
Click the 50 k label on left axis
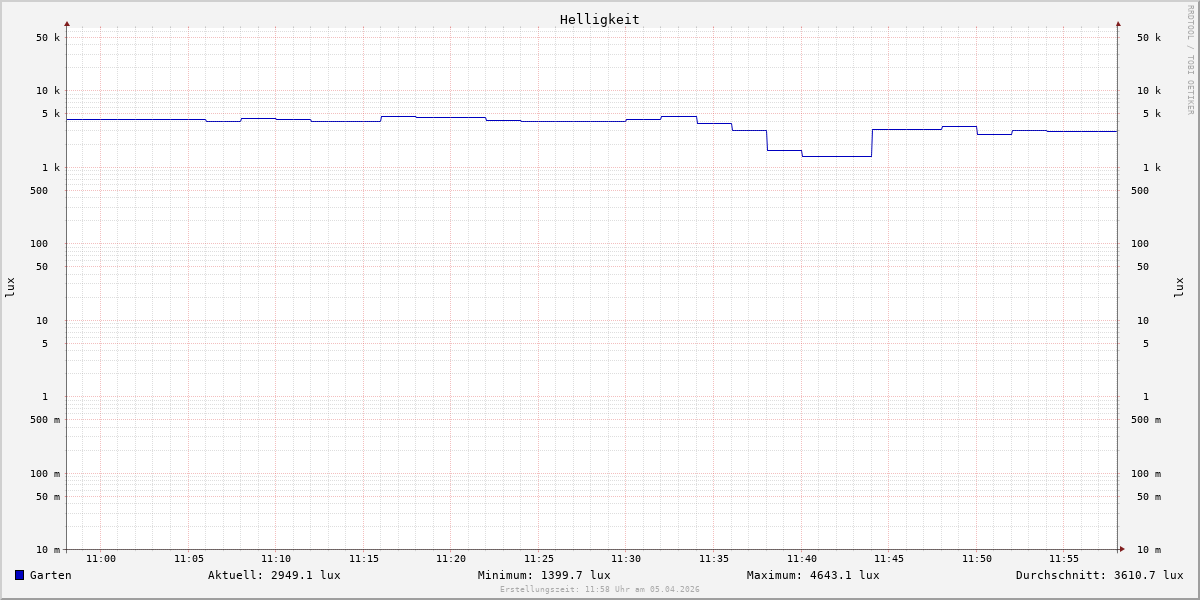tap(48, 38)
